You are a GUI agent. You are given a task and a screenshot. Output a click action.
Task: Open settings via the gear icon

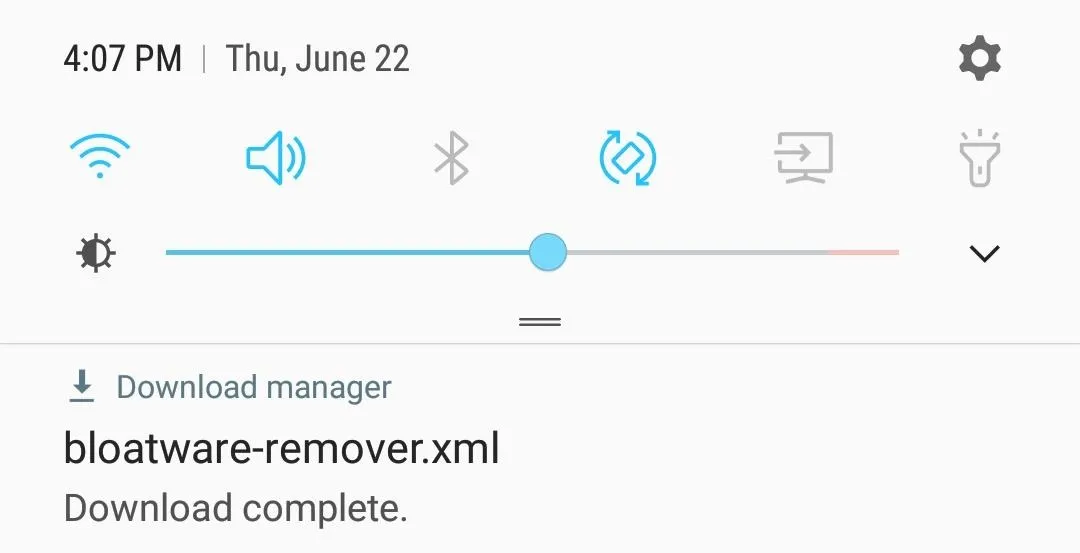point(979,59)
